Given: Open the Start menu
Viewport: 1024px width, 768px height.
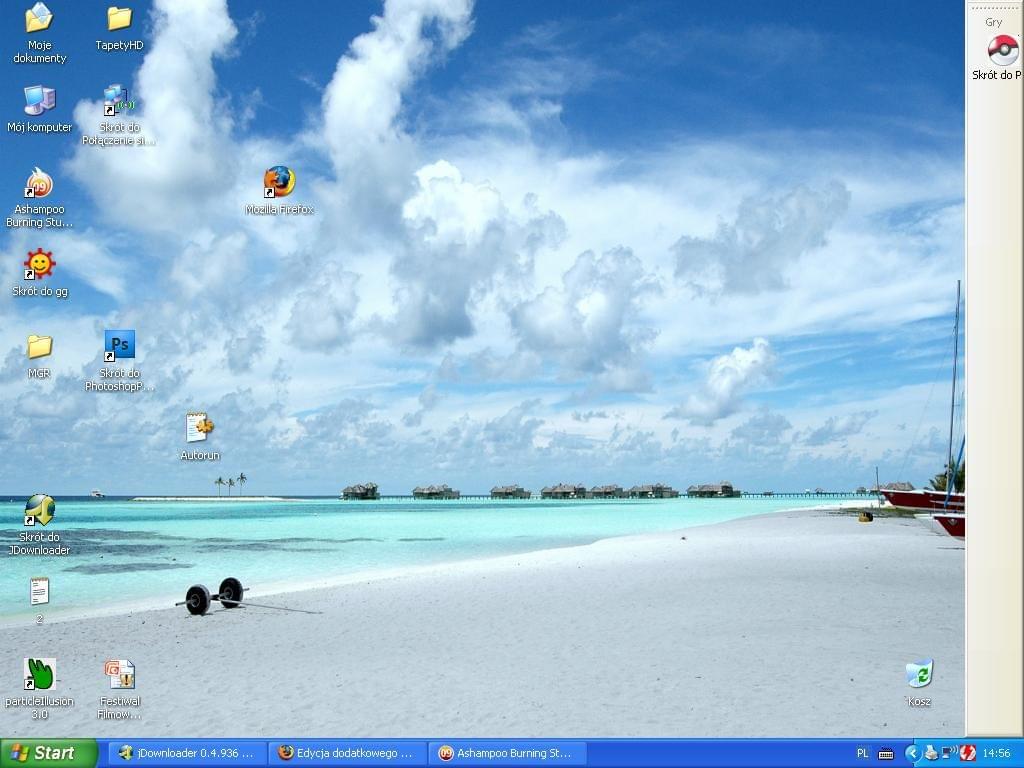Looking at the screenshot, I should click(x=48, y=753).
